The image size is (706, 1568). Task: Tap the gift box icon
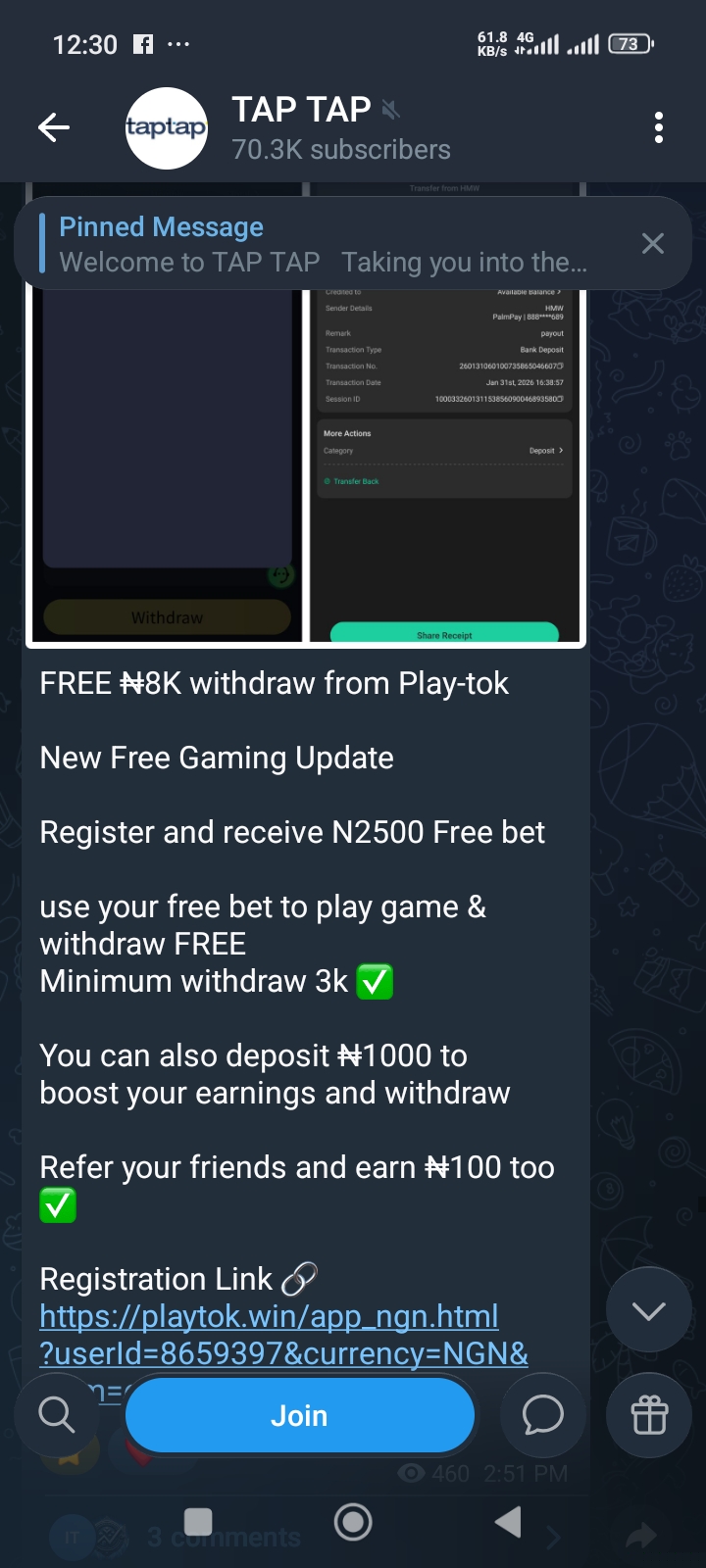pos(649,1415)
